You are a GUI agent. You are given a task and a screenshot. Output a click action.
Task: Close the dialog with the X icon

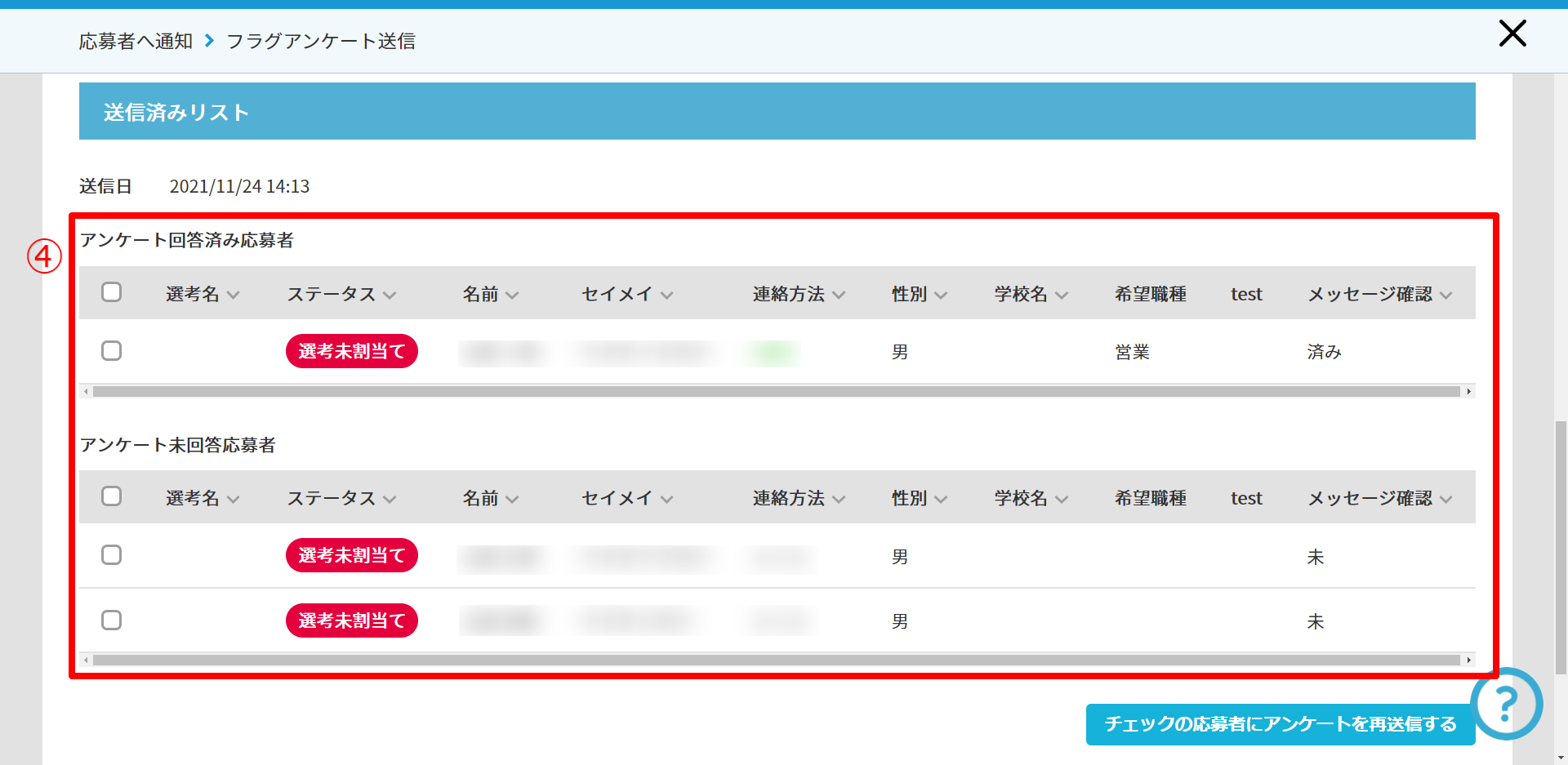coord(1512,34)
